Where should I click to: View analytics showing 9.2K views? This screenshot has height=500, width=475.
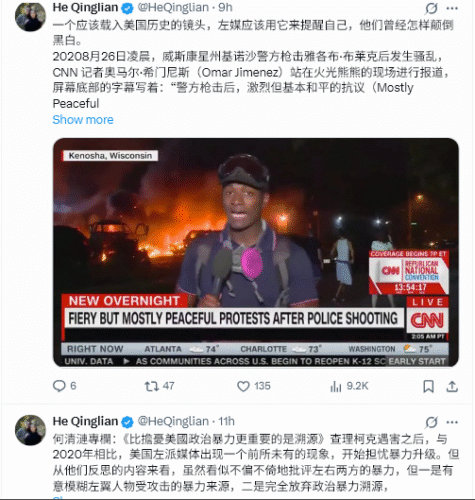[335, 386]
